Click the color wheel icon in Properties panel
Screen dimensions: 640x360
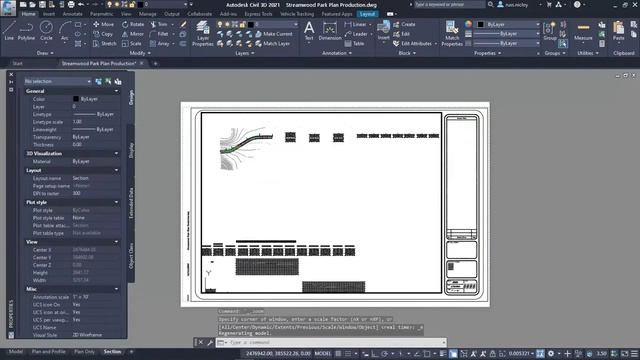468,24
